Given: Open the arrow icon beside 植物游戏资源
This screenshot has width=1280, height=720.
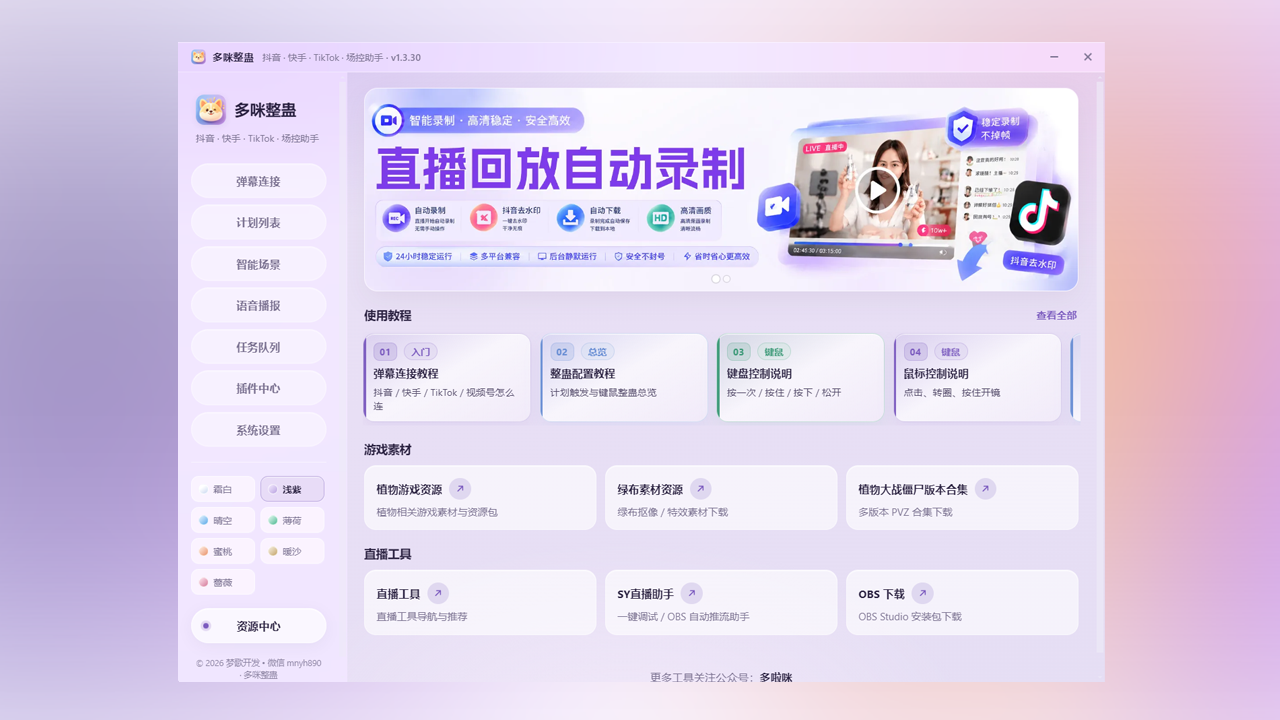Looking at the screenshot, I should [x=460, y=489].
